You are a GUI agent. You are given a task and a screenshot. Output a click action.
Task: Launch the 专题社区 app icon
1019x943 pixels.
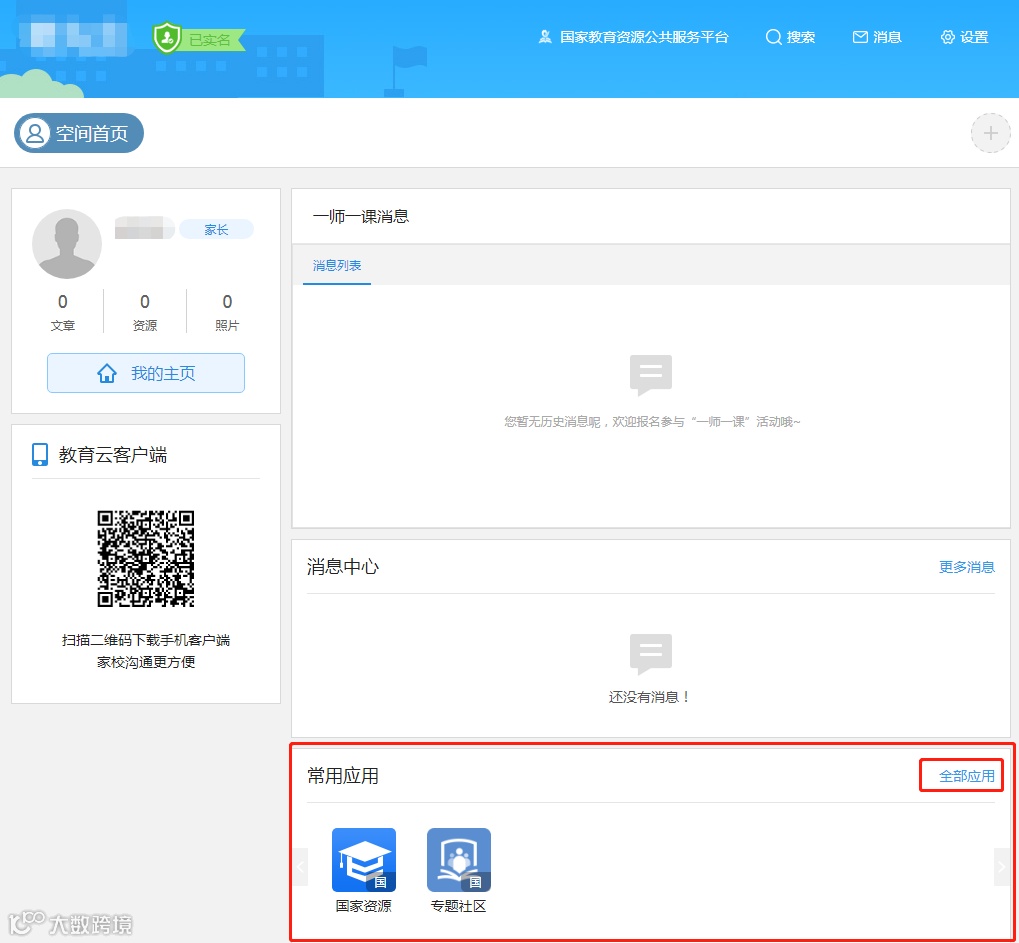(459, 860)
